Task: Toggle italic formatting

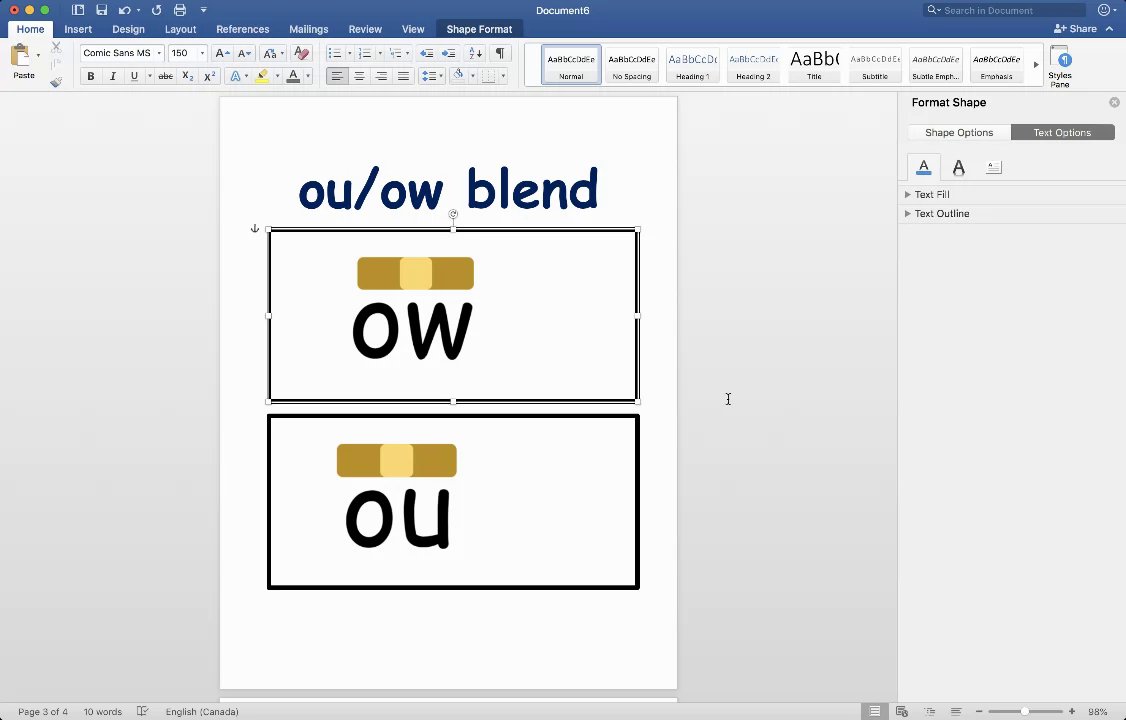Action: coord(113,76)
